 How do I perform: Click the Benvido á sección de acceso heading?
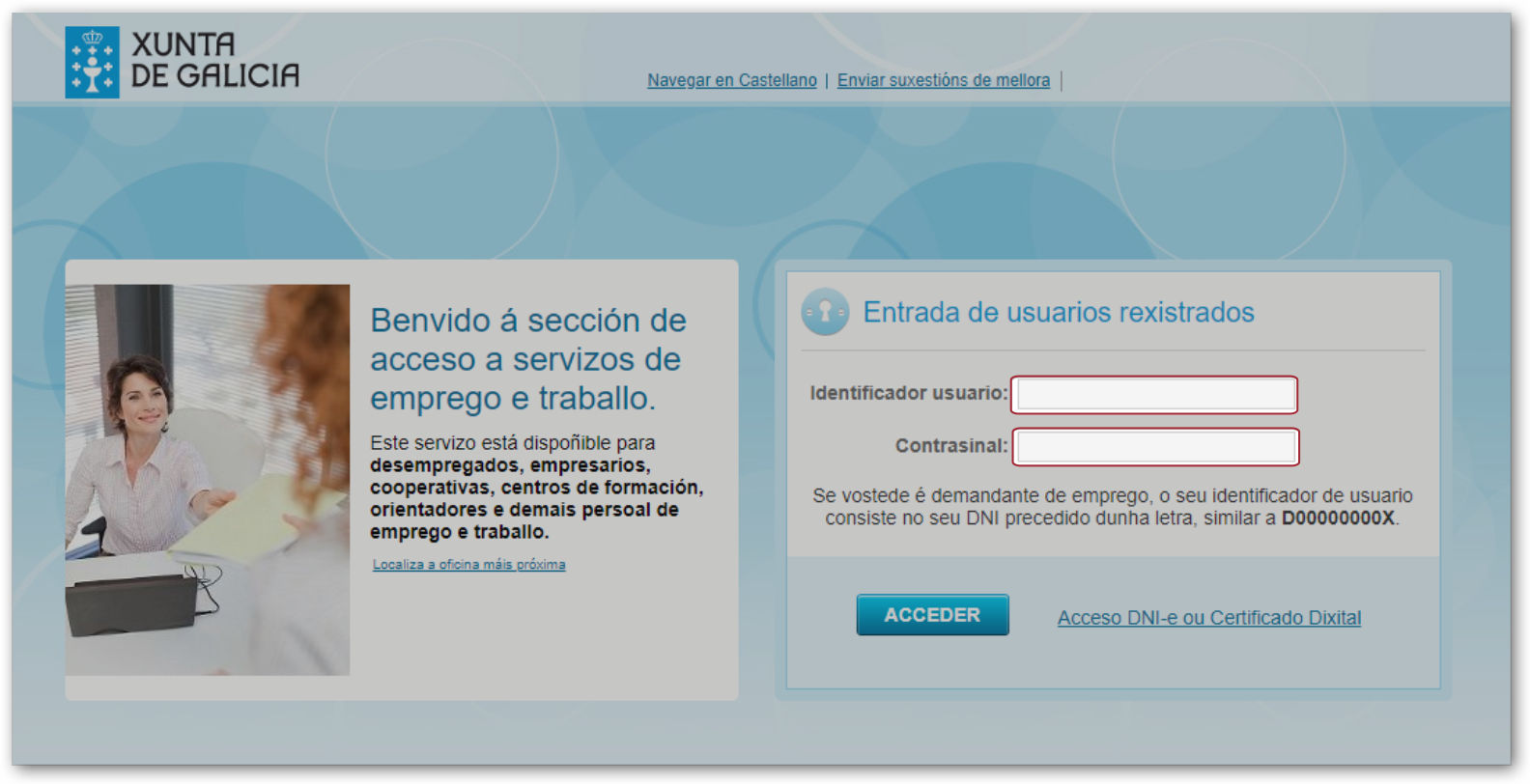click(x=527, y=359)
